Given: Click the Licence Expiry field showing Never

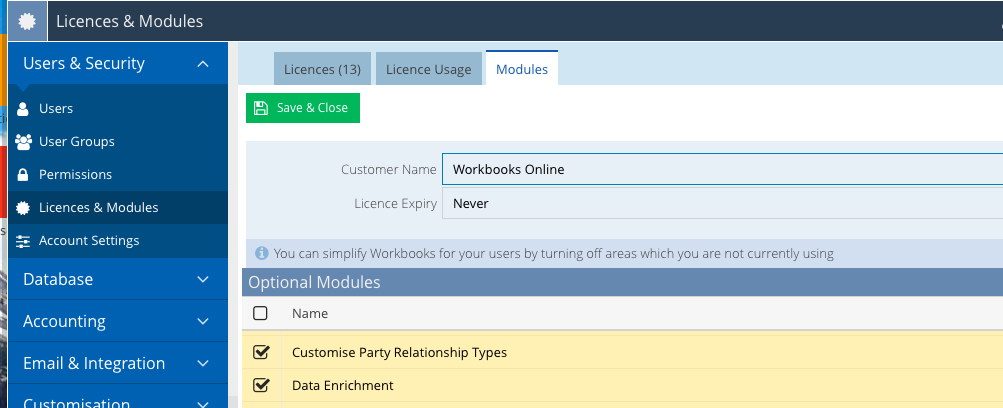Looking at the screenshot, I should 723,203.
